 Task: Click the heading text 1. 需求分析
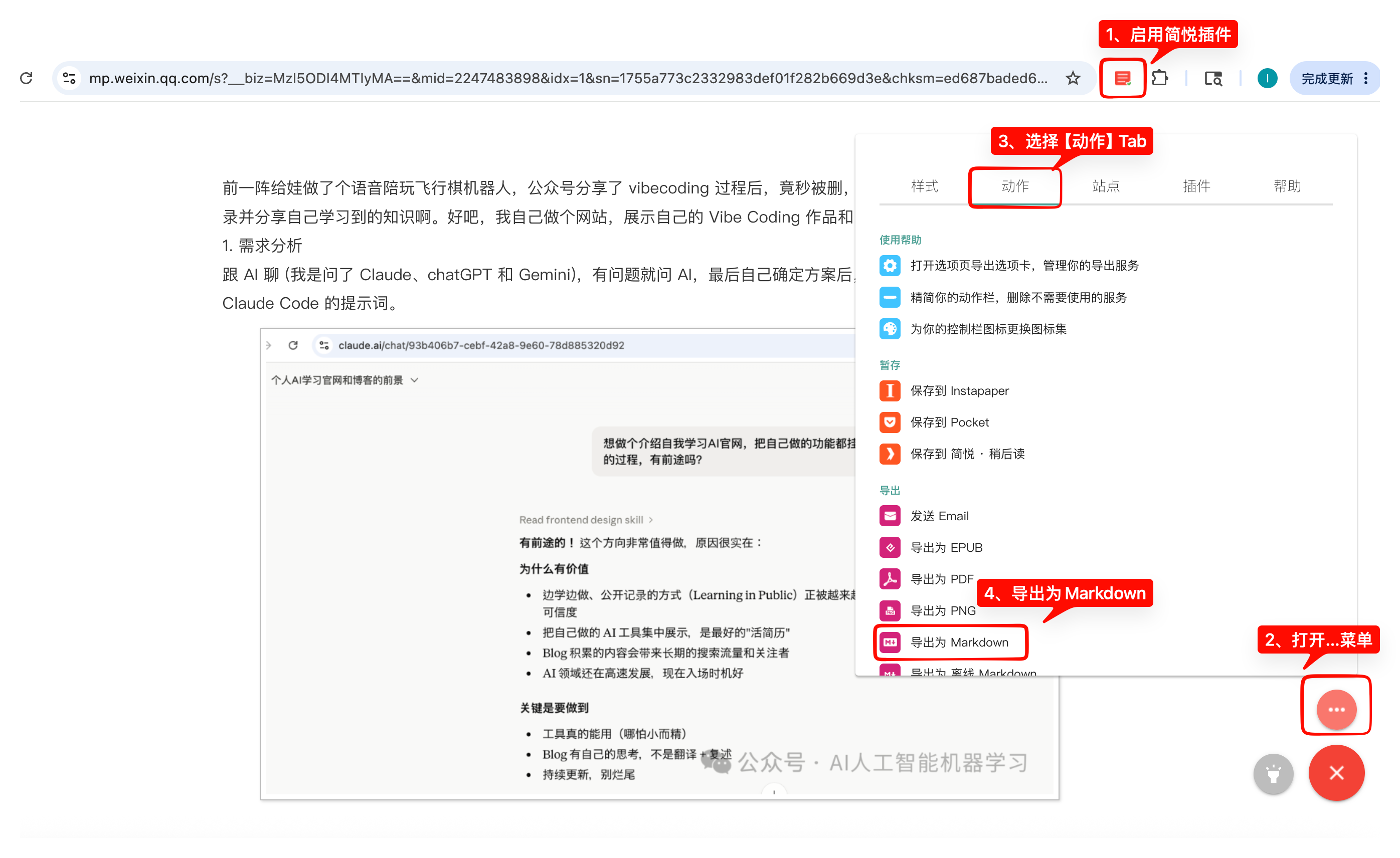(262, 245)
